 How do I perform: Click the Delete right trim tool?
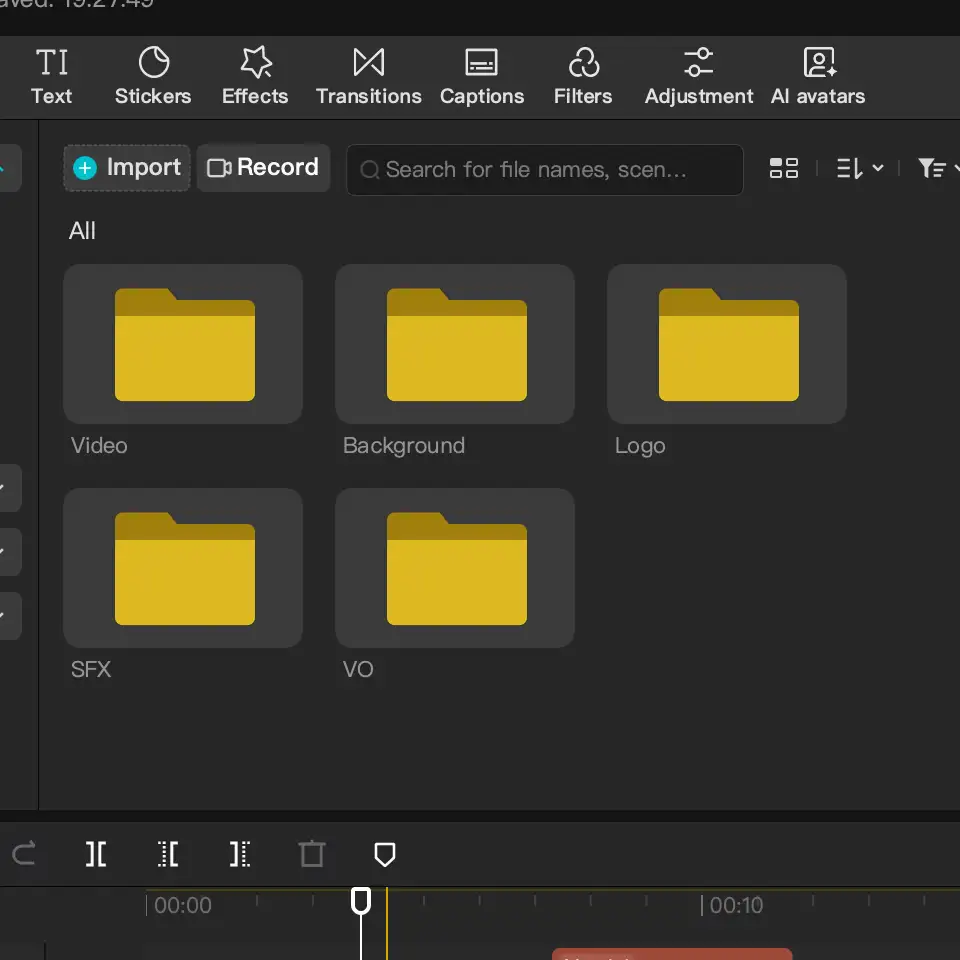coord(240,854)
